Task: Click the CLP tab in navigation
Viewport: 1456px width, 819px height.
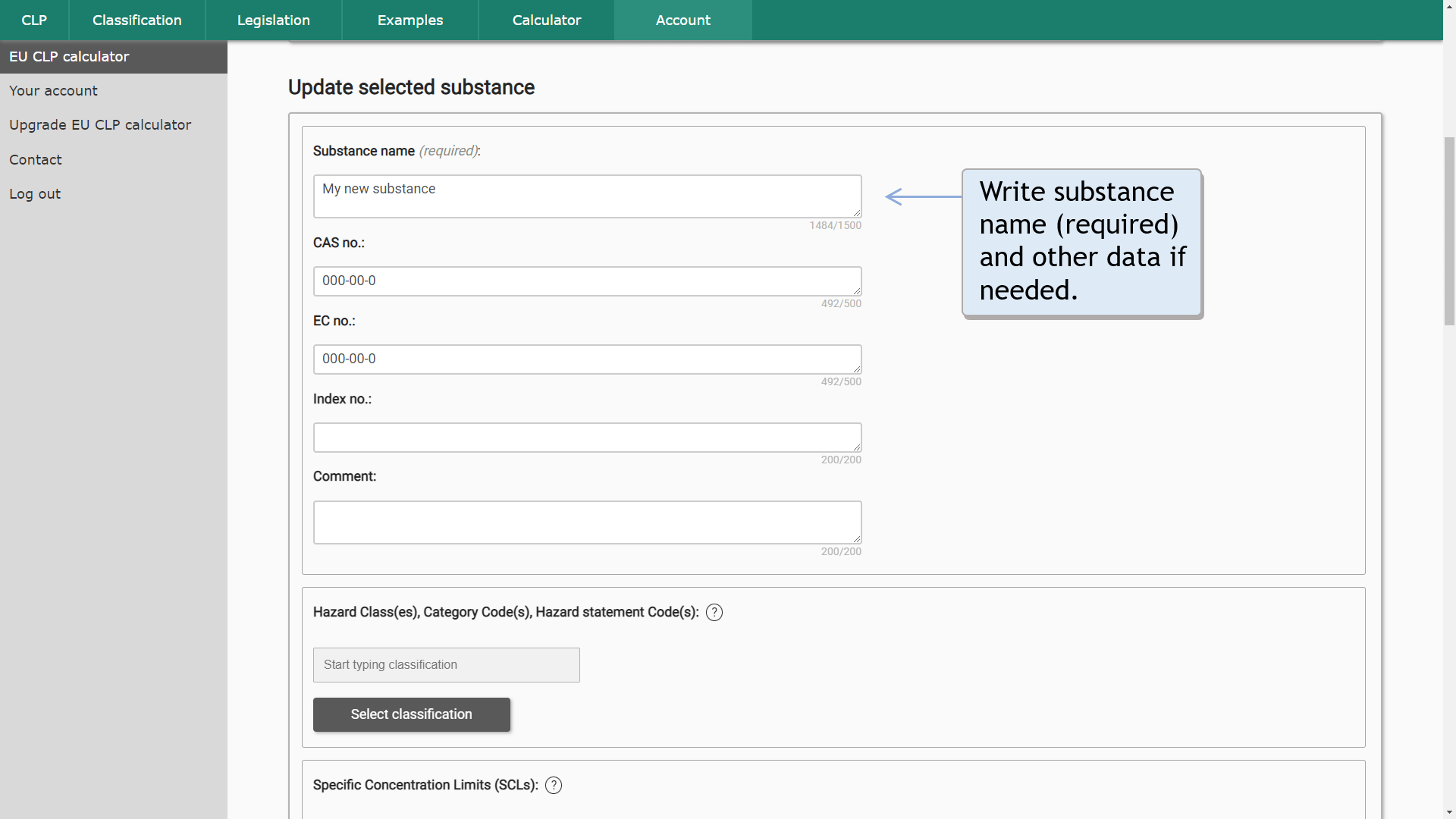Action: click(x=34, y=20)
